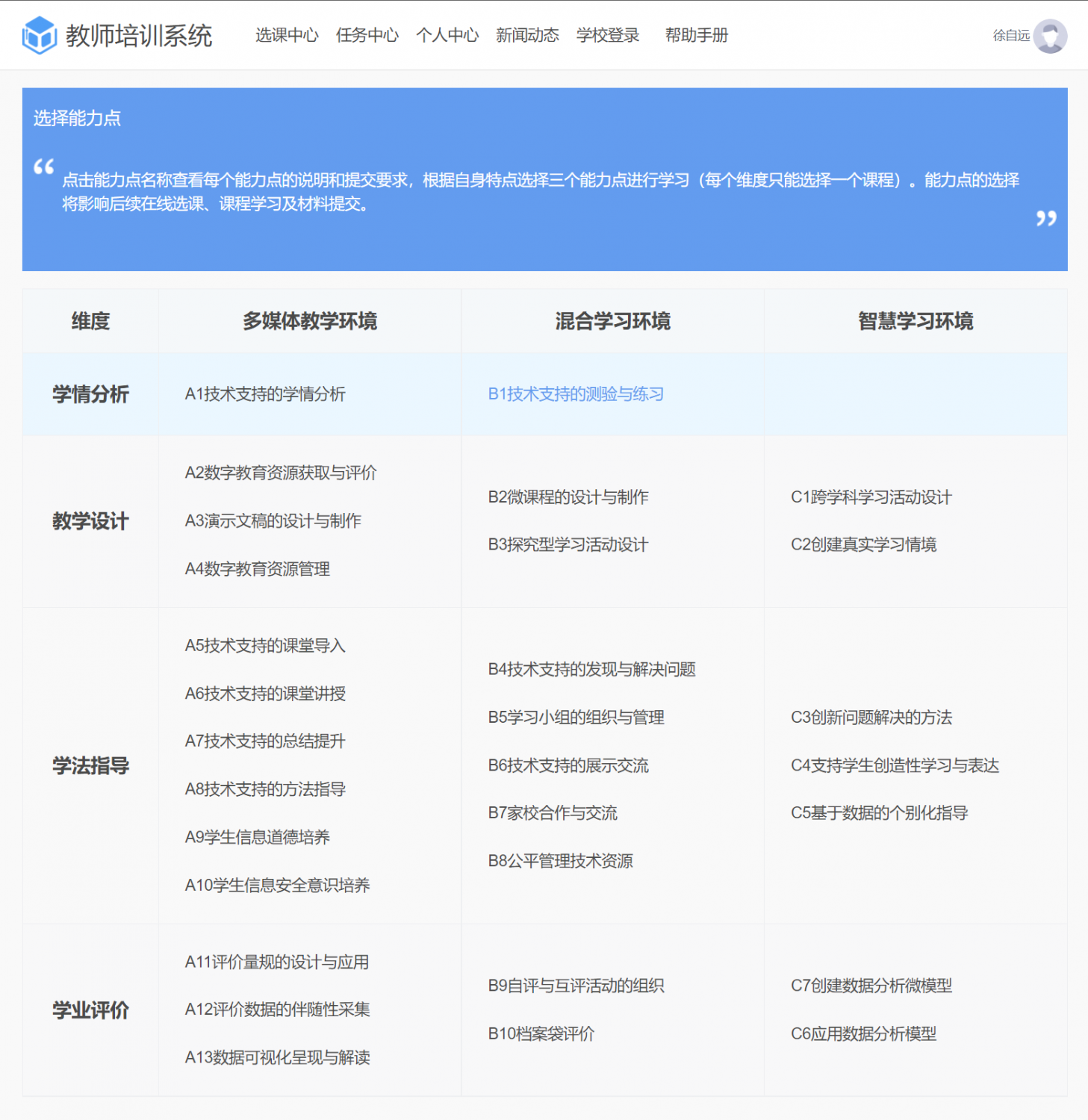Select C3创新问题解决的方法
Image resolution: width=1088 pixels, height=1120 pixels.
click(871, 717)
